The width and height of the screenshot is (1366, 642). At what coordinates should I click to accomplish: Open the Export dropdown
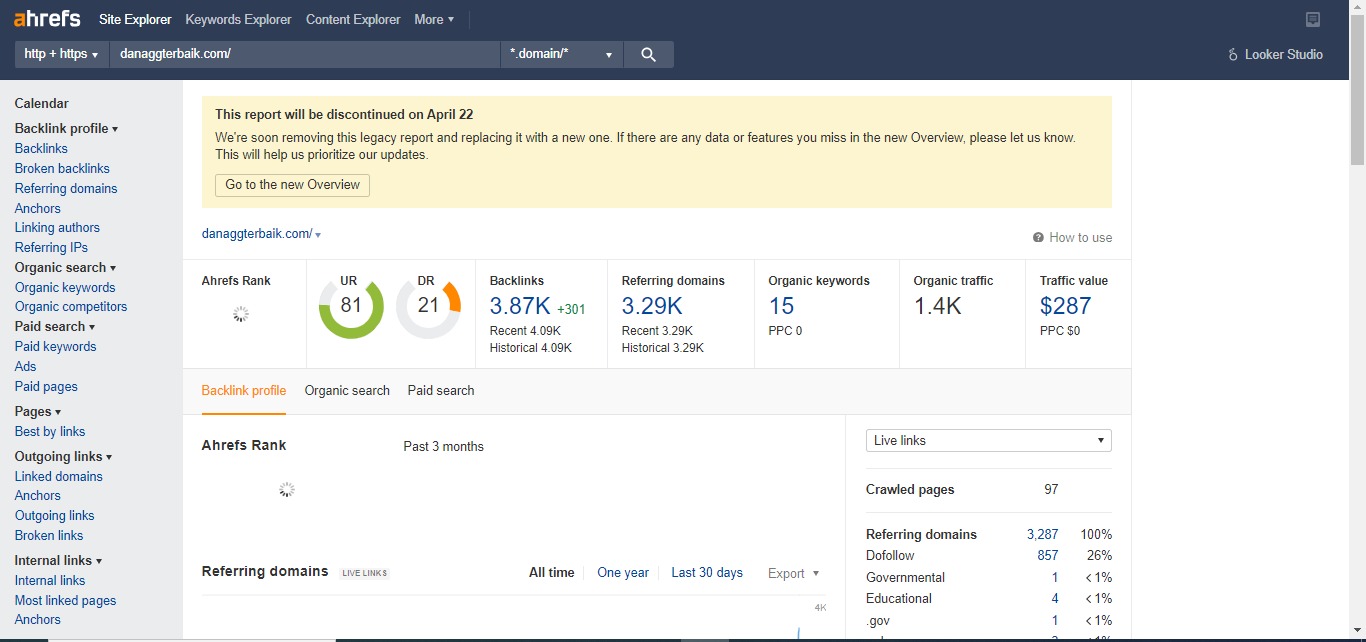click(x=793, y=573)
